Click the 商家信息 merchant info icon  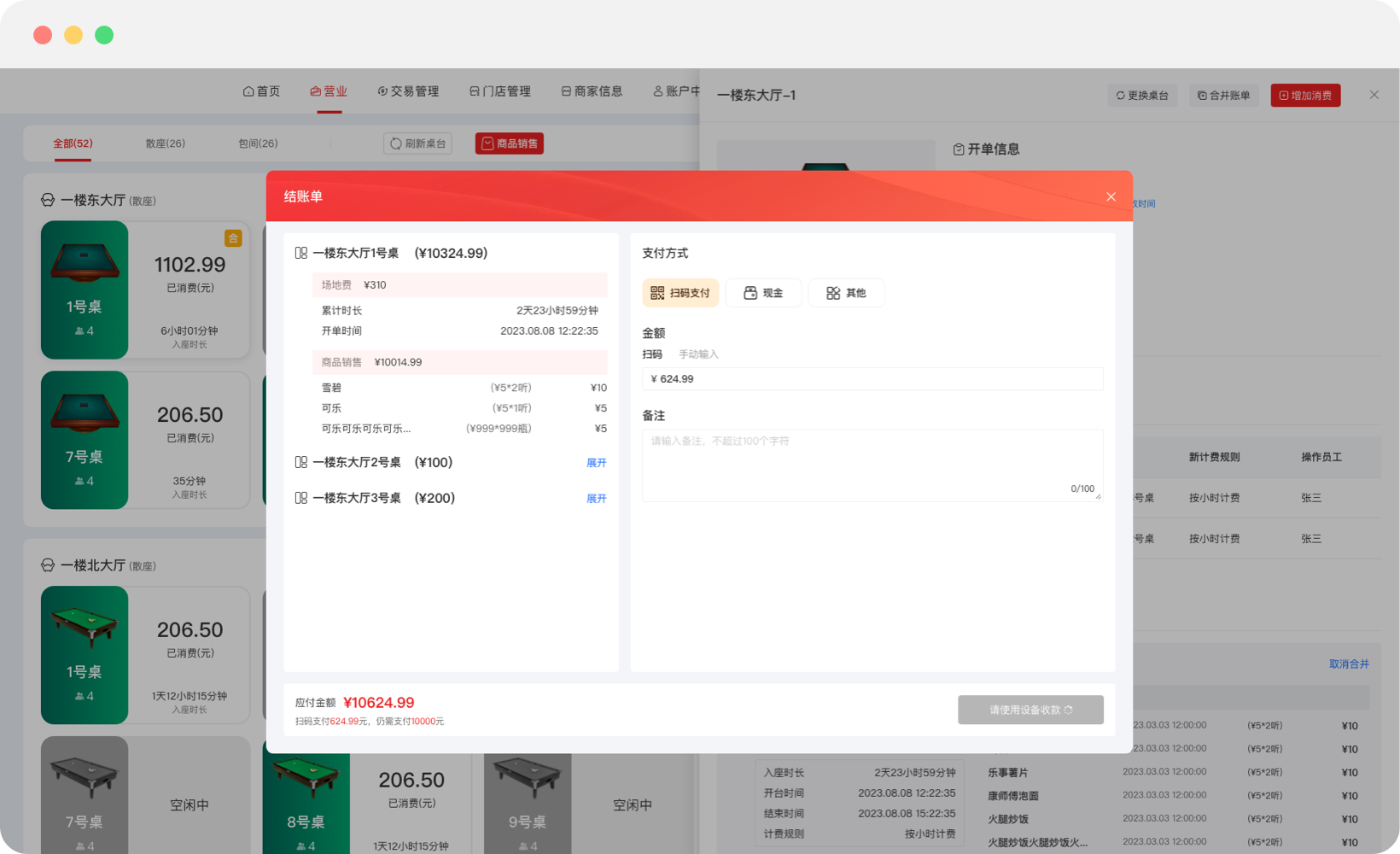click(x=565, y=91)
